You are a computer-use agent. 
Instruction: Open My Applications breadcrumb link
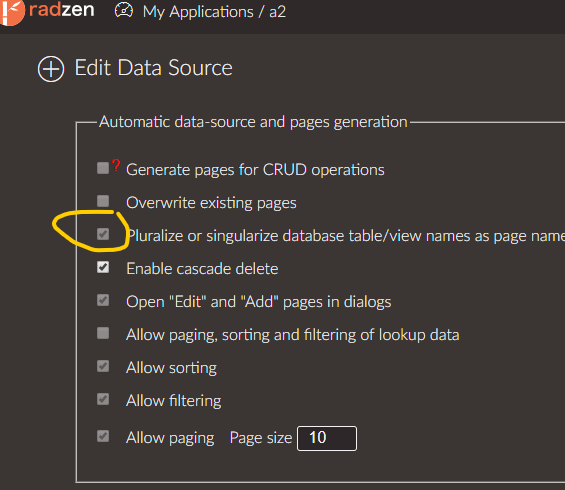[198, 12]
